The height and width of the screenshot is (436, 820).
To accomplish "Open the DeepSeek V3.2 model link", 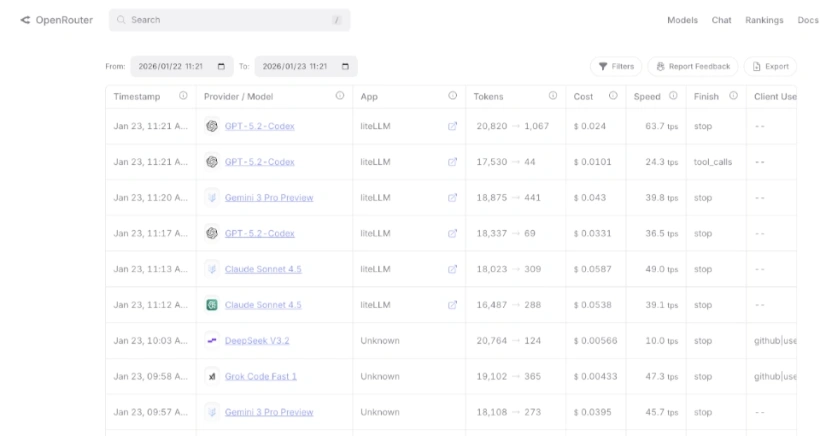I will 257,341.
